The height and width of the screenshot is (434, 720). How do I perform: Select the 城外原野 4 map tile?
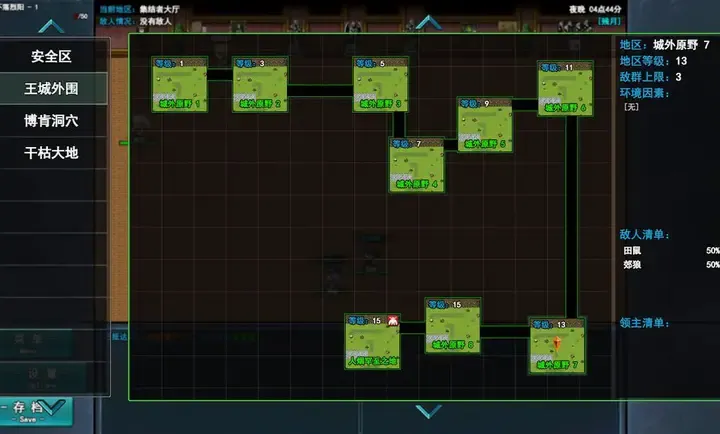click(417, 165)
